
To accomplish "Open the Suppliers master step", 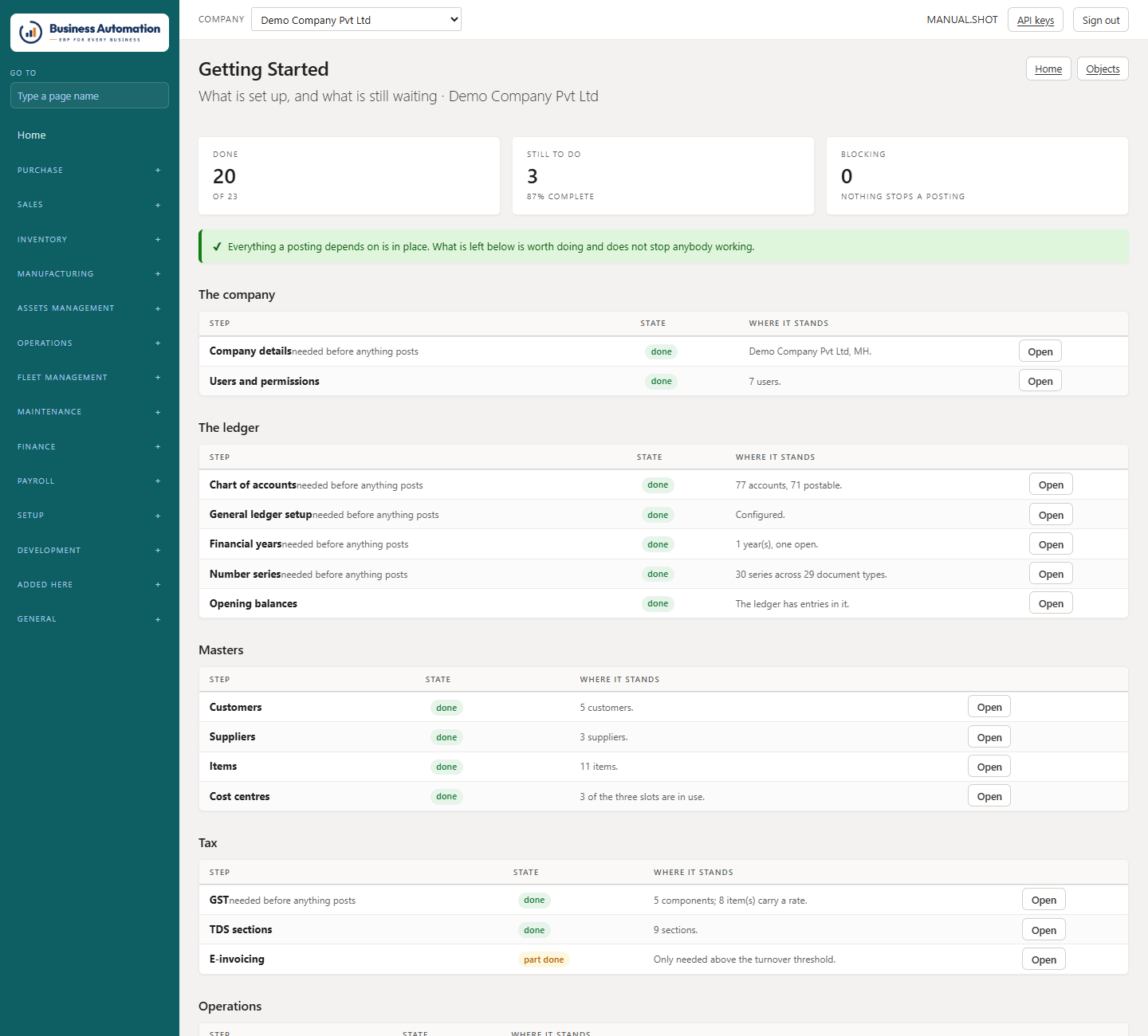I will [989, 737].
